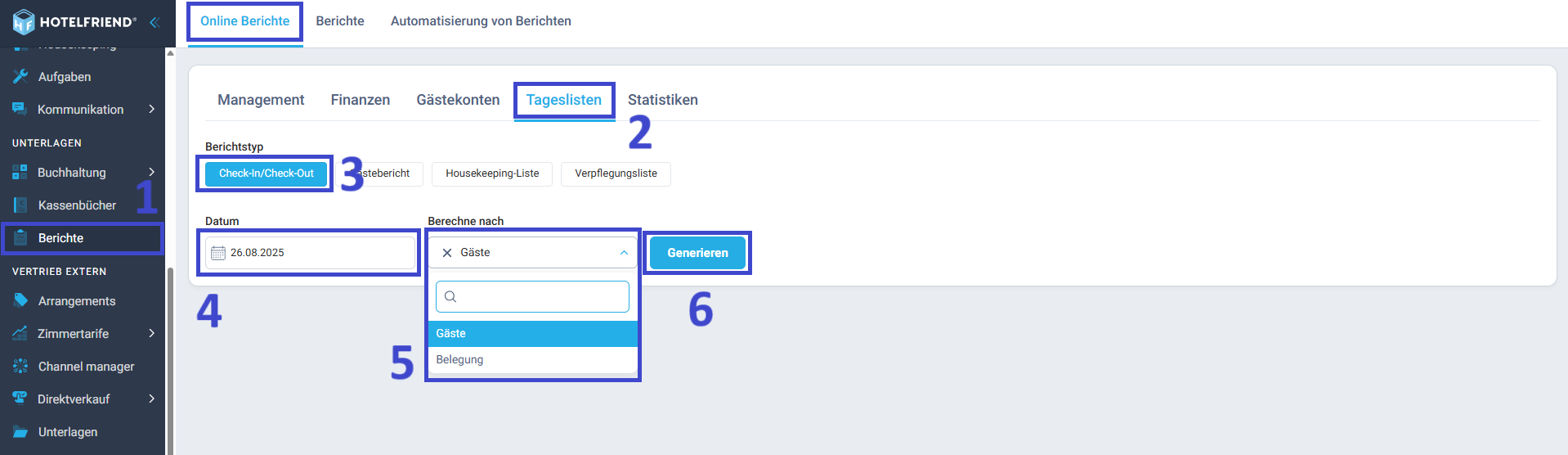The height and width of the screenshot is (455, 1568).
Task: Click the Kommunikation chat icon
Action: (x=20, y=109)
